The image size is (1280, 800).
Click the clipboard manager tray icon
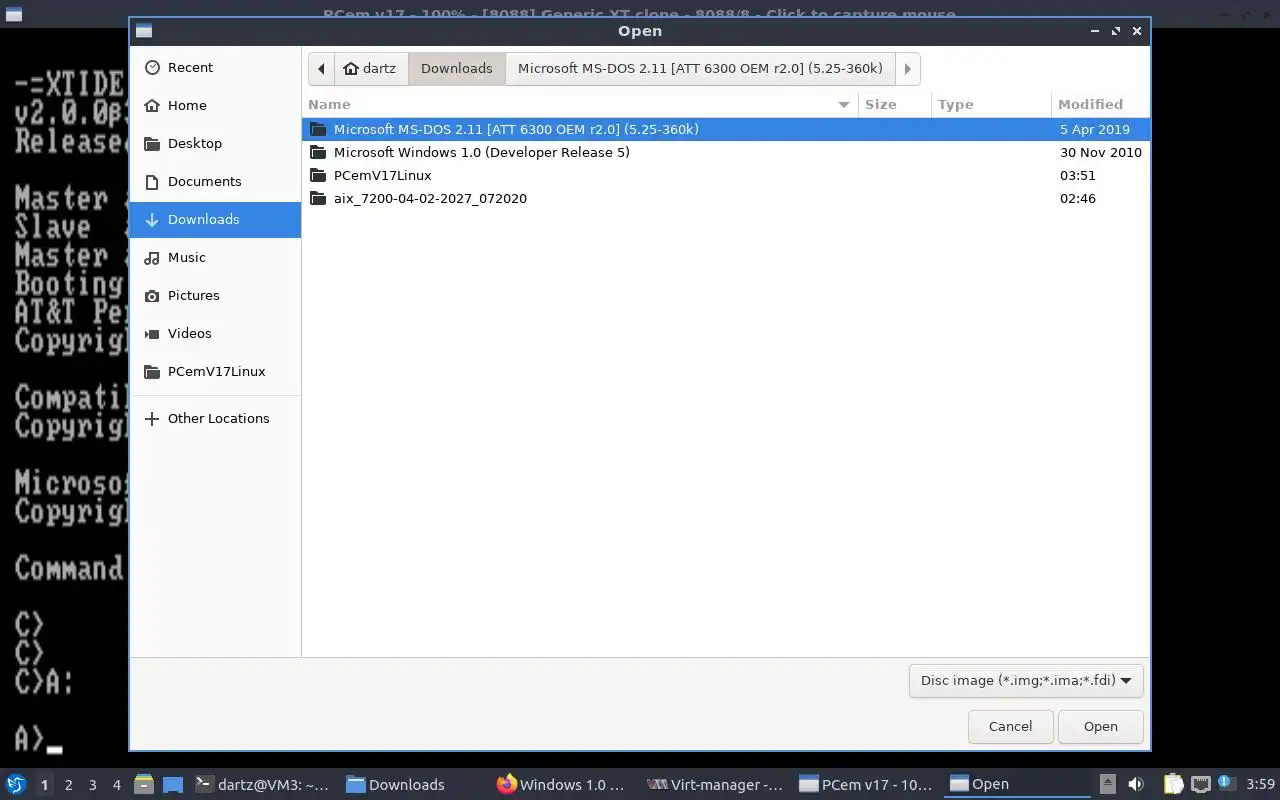point(1173,784)
